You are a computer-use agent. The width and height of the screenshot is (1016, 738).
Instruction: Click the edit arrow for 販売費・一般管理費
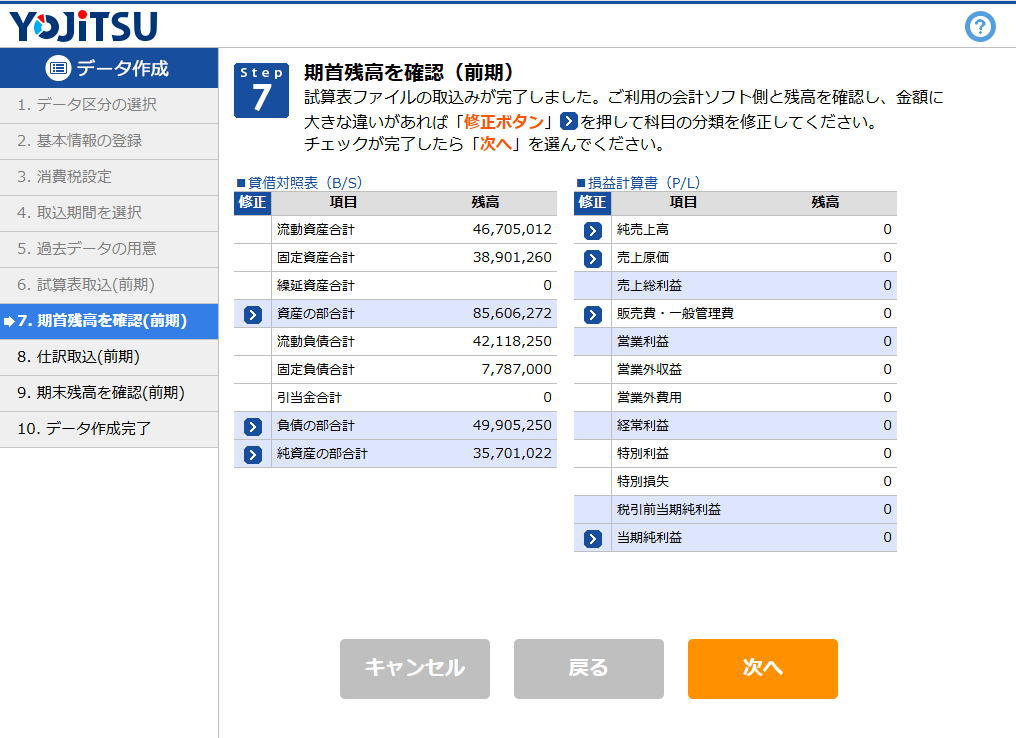click(x=593, y=314)
